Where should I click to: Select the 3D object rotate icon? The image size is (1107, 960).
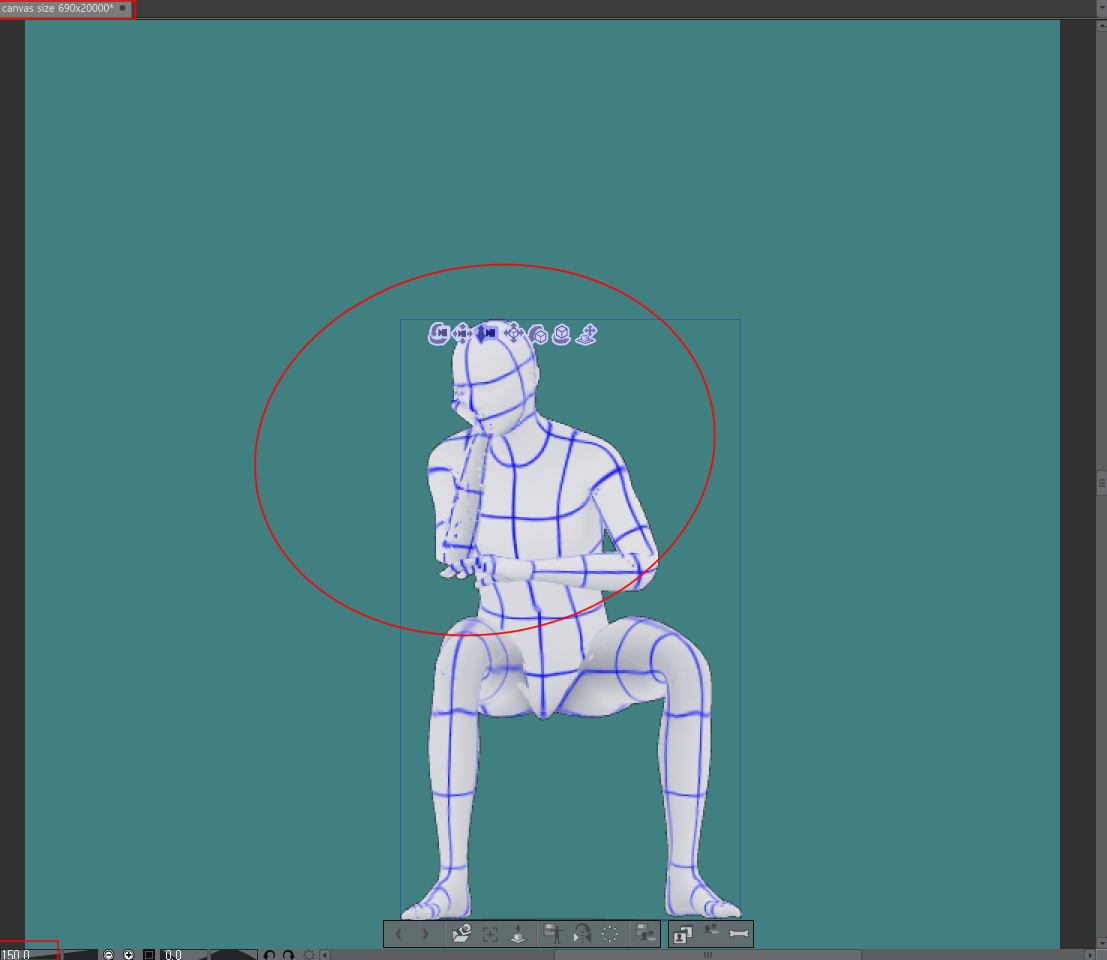[x=538, y=334]
